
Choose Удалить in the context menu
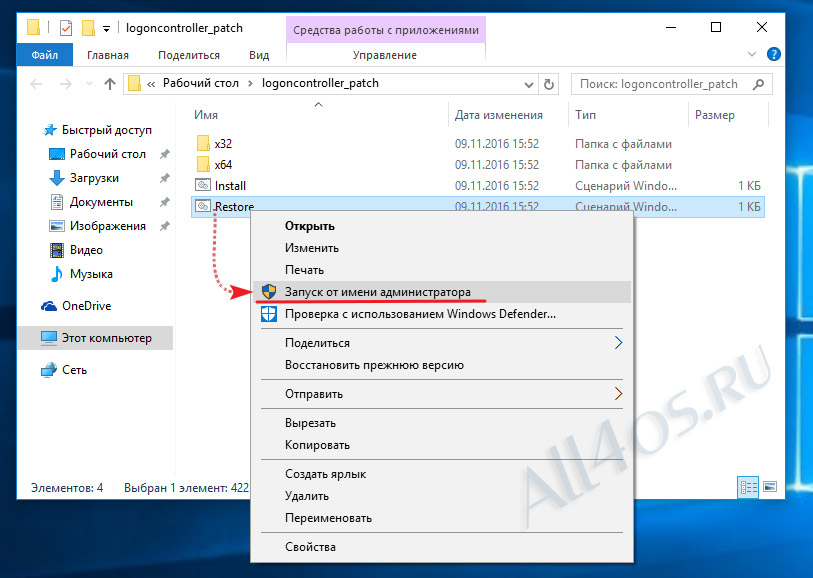point(442,496)
